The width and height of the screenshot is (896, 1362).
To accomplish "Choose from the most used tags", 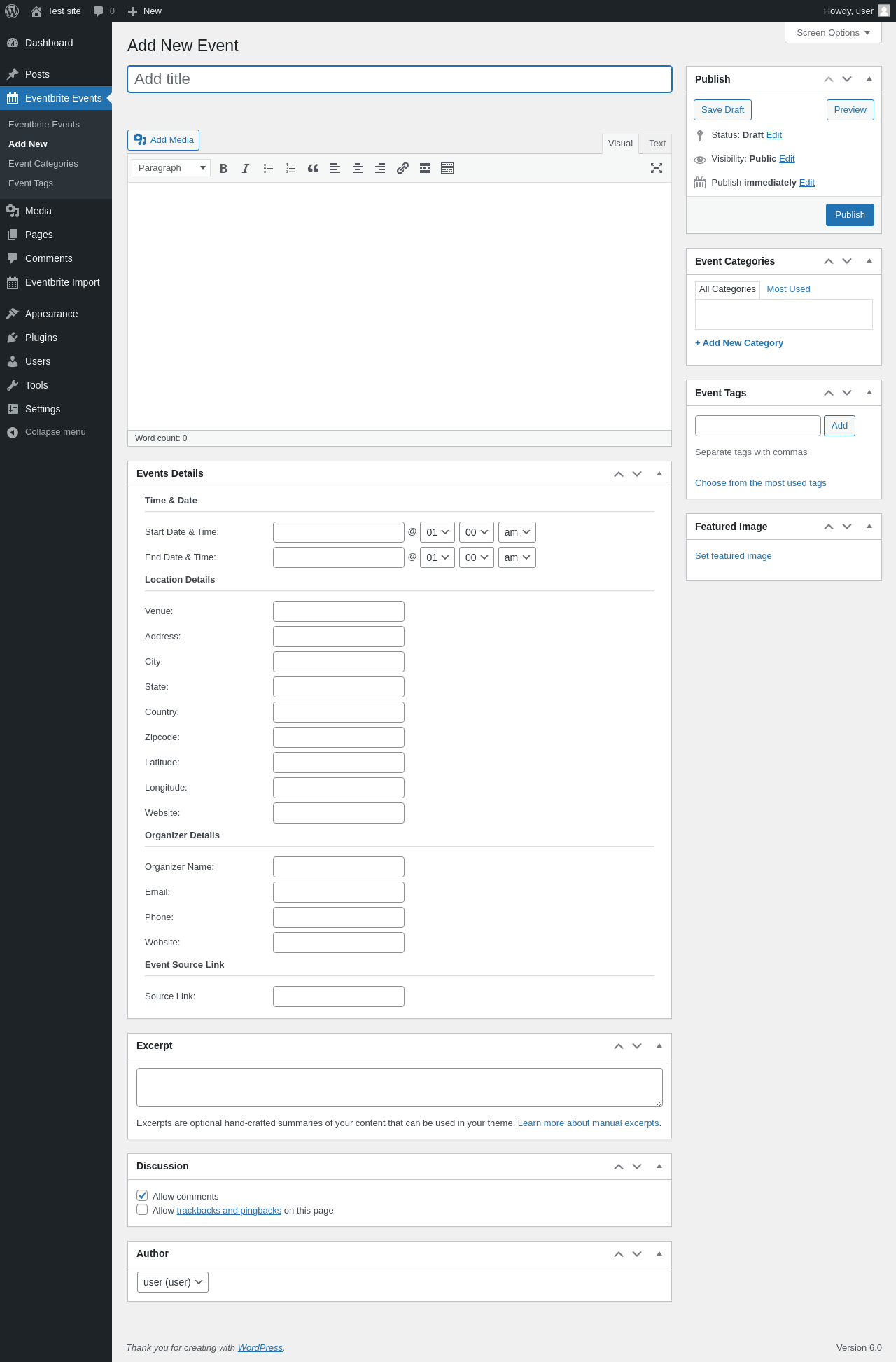I will (x=761, y=483).
